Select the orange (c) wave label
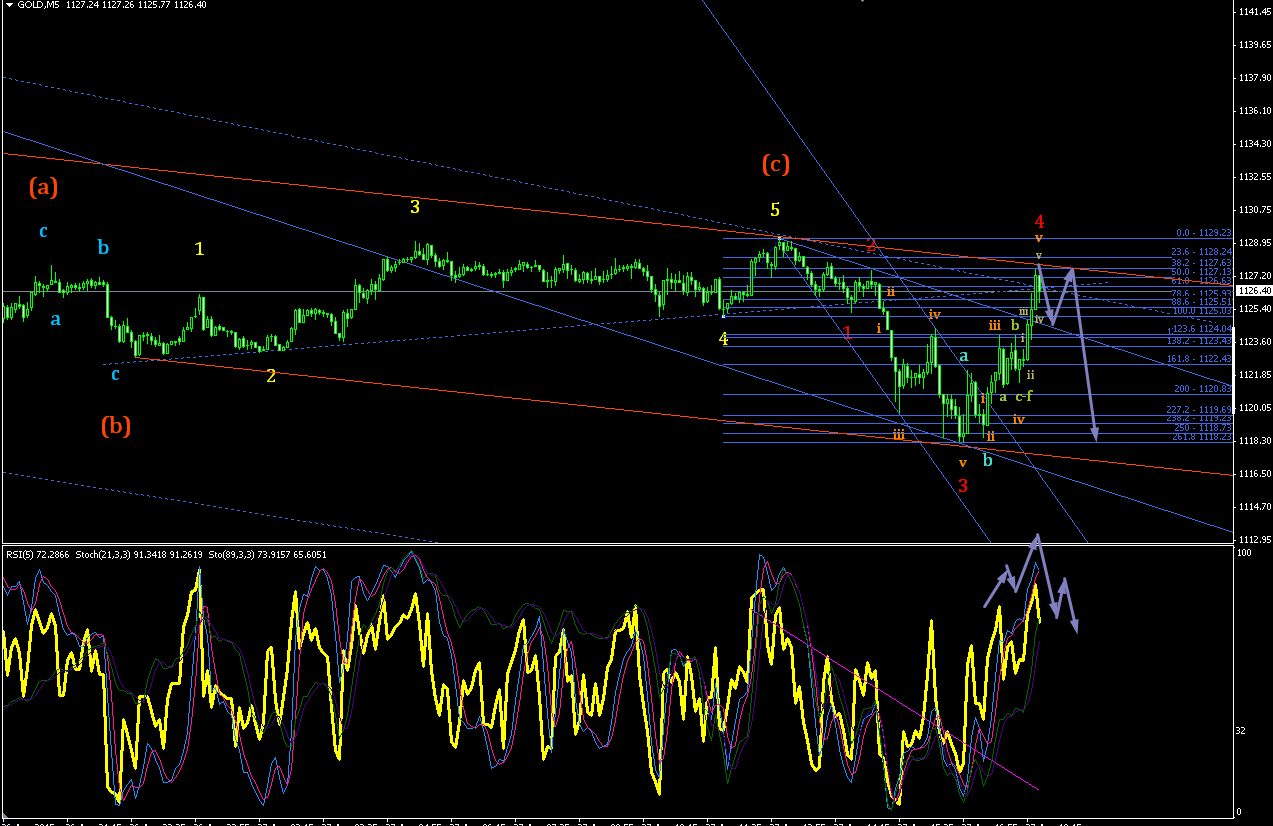The image size is (1273, 826). coord(775,164)
